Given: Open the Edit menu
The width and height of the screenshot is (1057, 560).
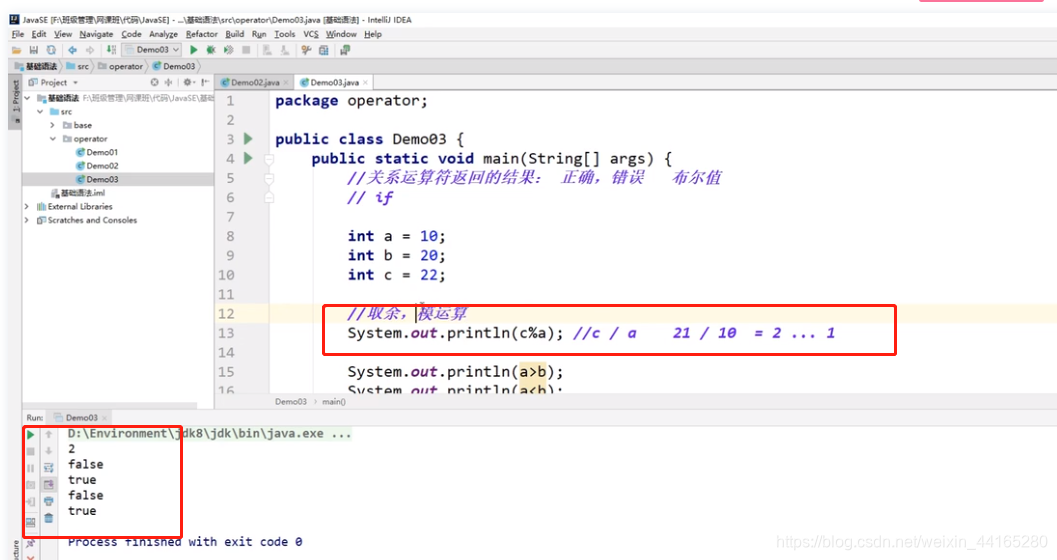Looking at the screenshot, I should [x=39, y=34].
